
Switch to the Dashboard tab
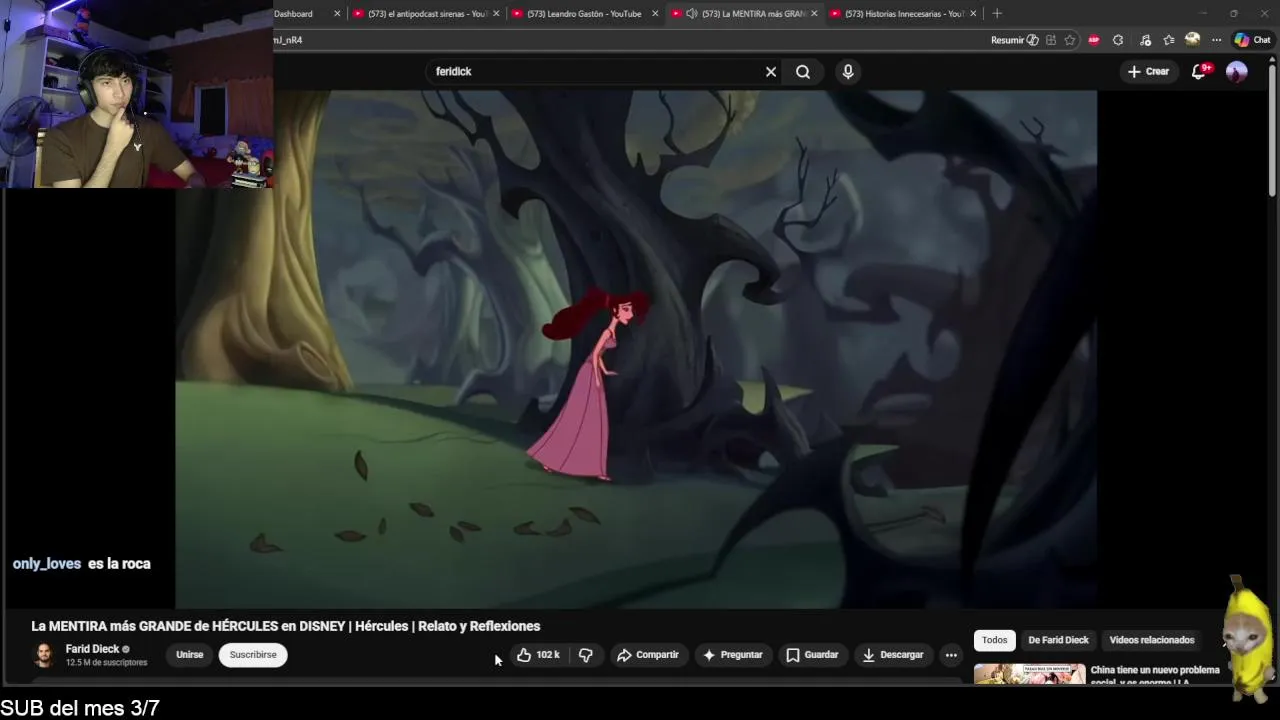(294, 14)
